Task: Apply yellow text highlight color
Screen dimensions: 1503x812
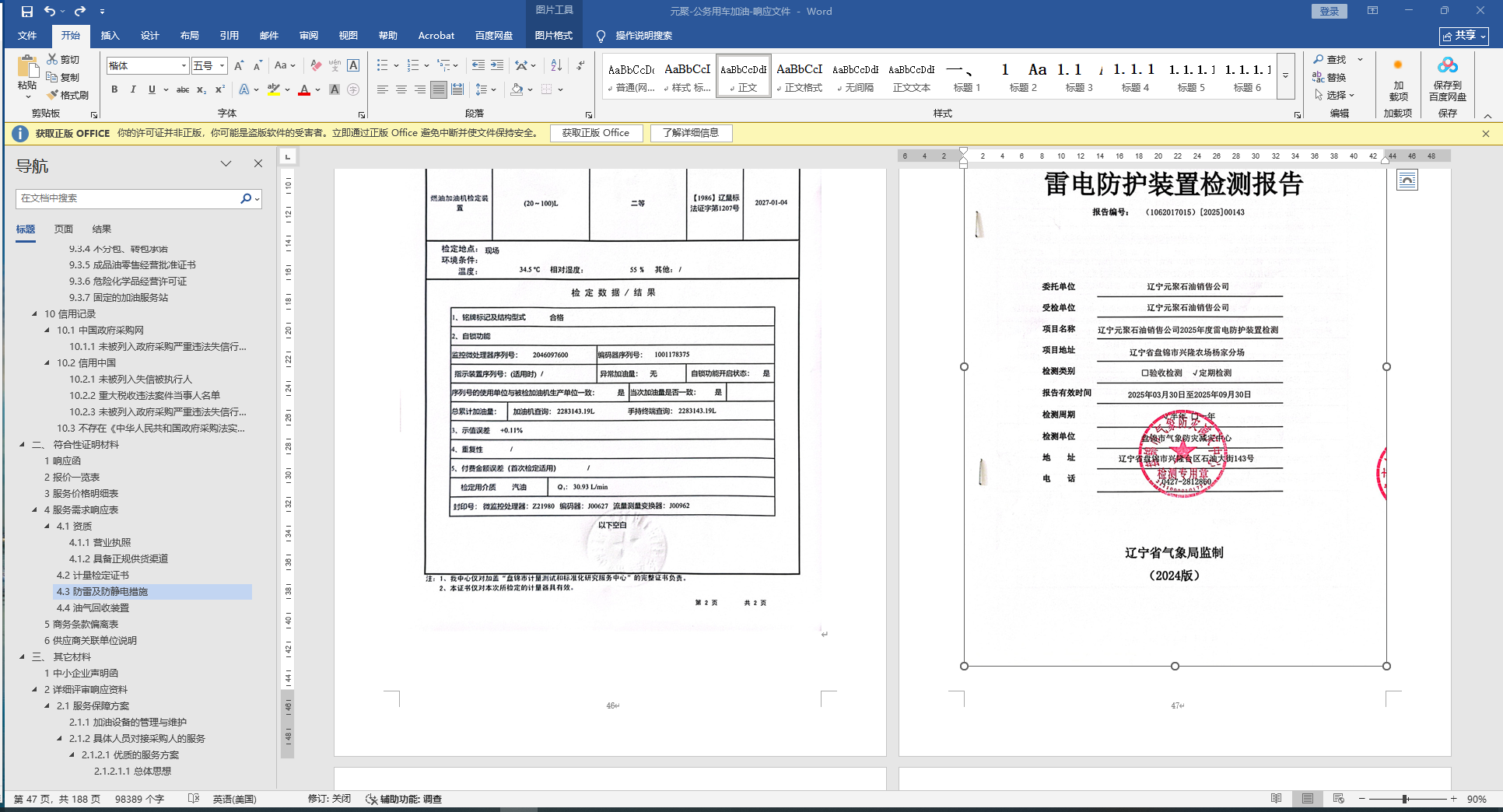Action: [x=273, y=89]
